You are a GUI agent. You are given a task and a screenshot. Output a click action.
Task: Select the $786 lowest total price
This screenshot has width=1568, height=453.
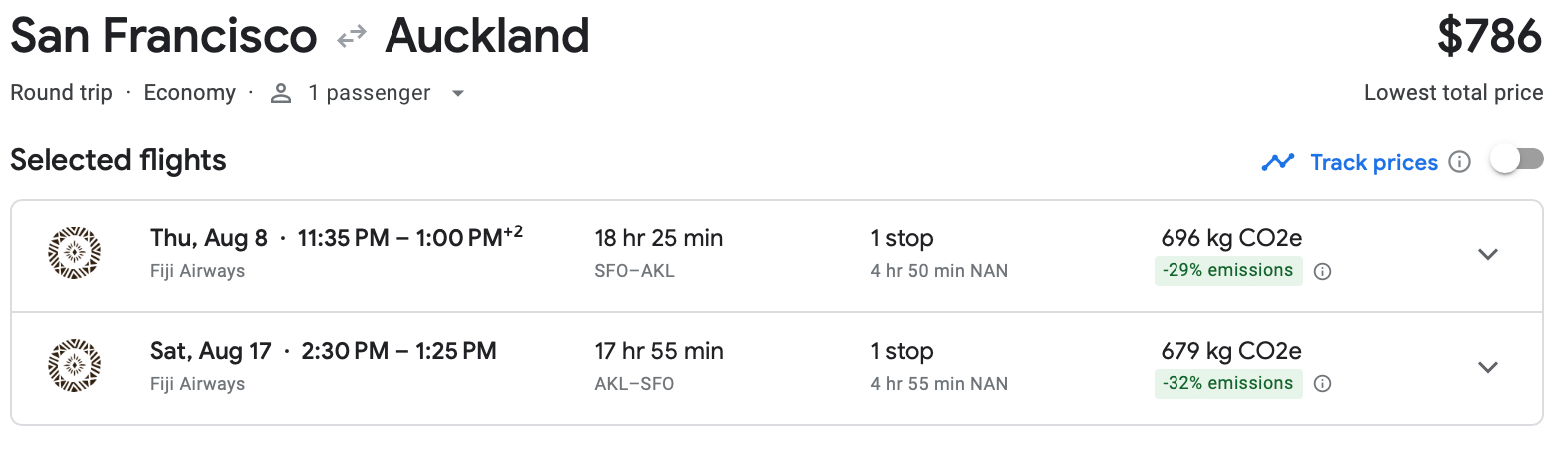[x=1489, y=37]
